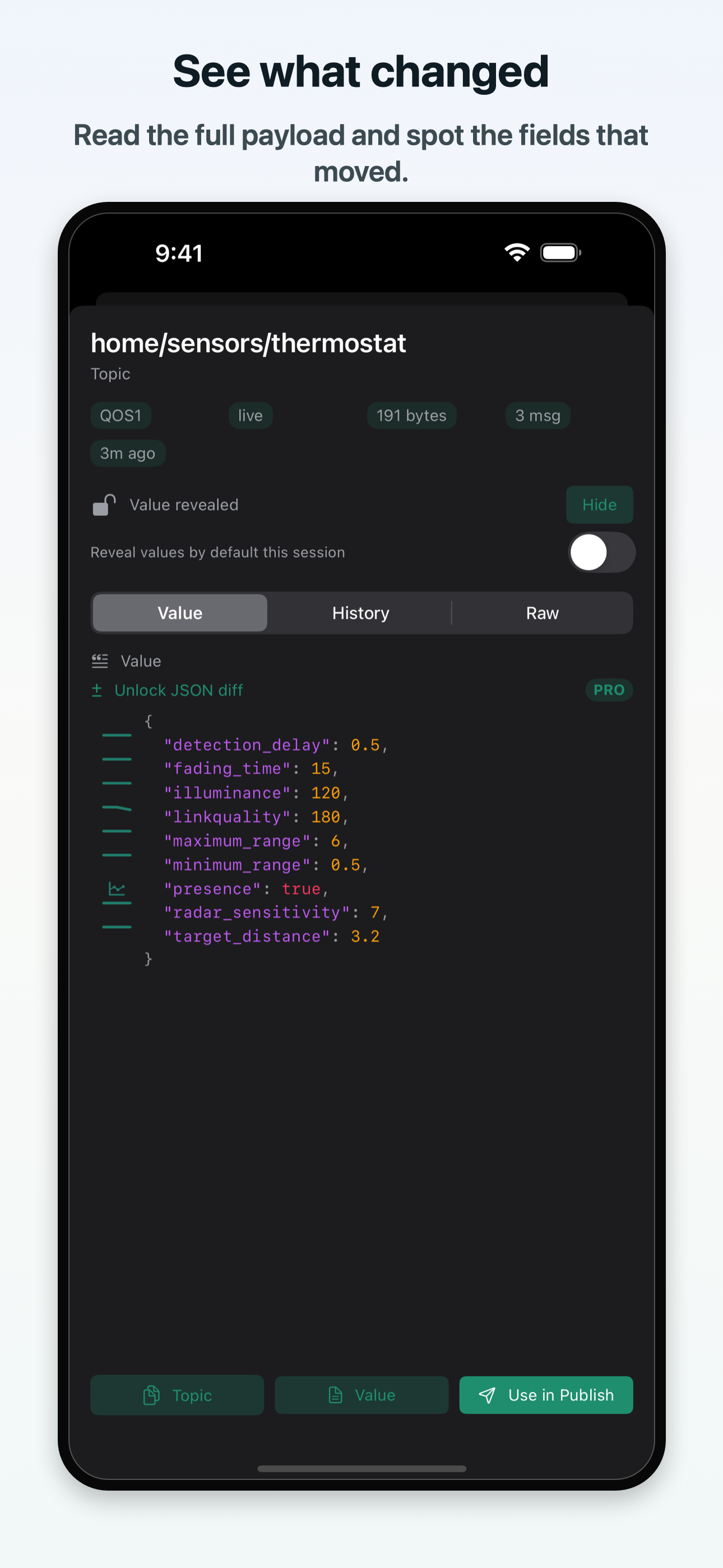Switch to the Raw tab
Image resolution: width=723 pixels, height=1568 pixels.
541,613
